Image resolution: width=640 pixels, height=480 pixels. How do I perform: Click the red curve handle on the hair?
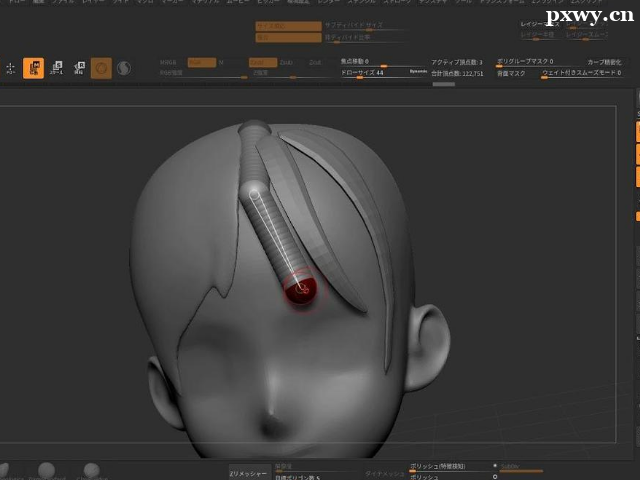tap(300, 289)
